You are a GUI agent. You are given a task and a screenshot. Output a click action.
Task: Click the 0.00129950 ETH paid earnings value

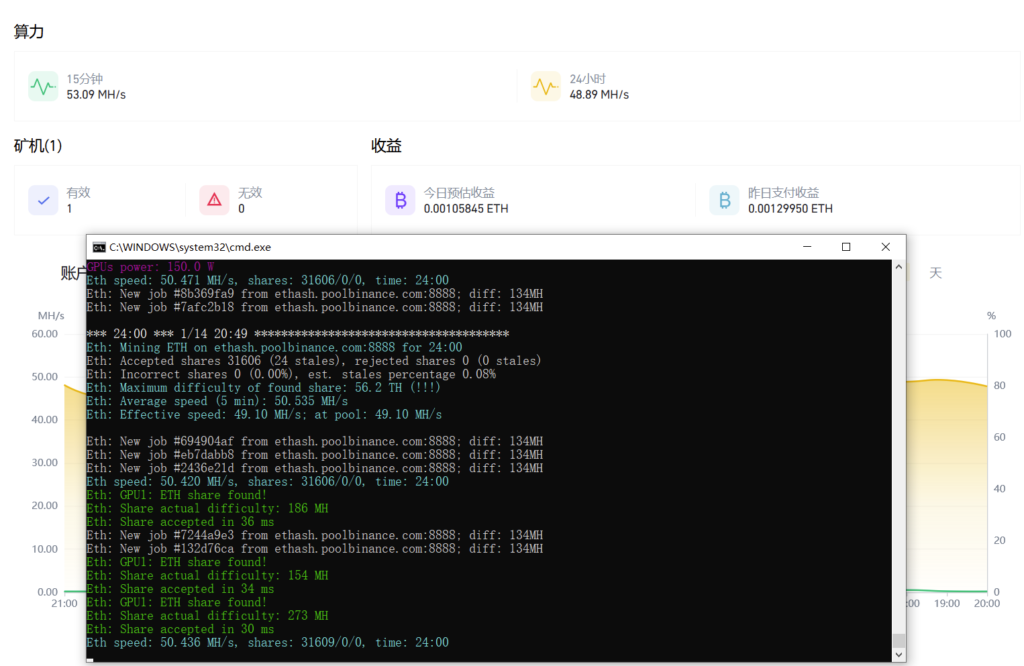coord(790,209)
